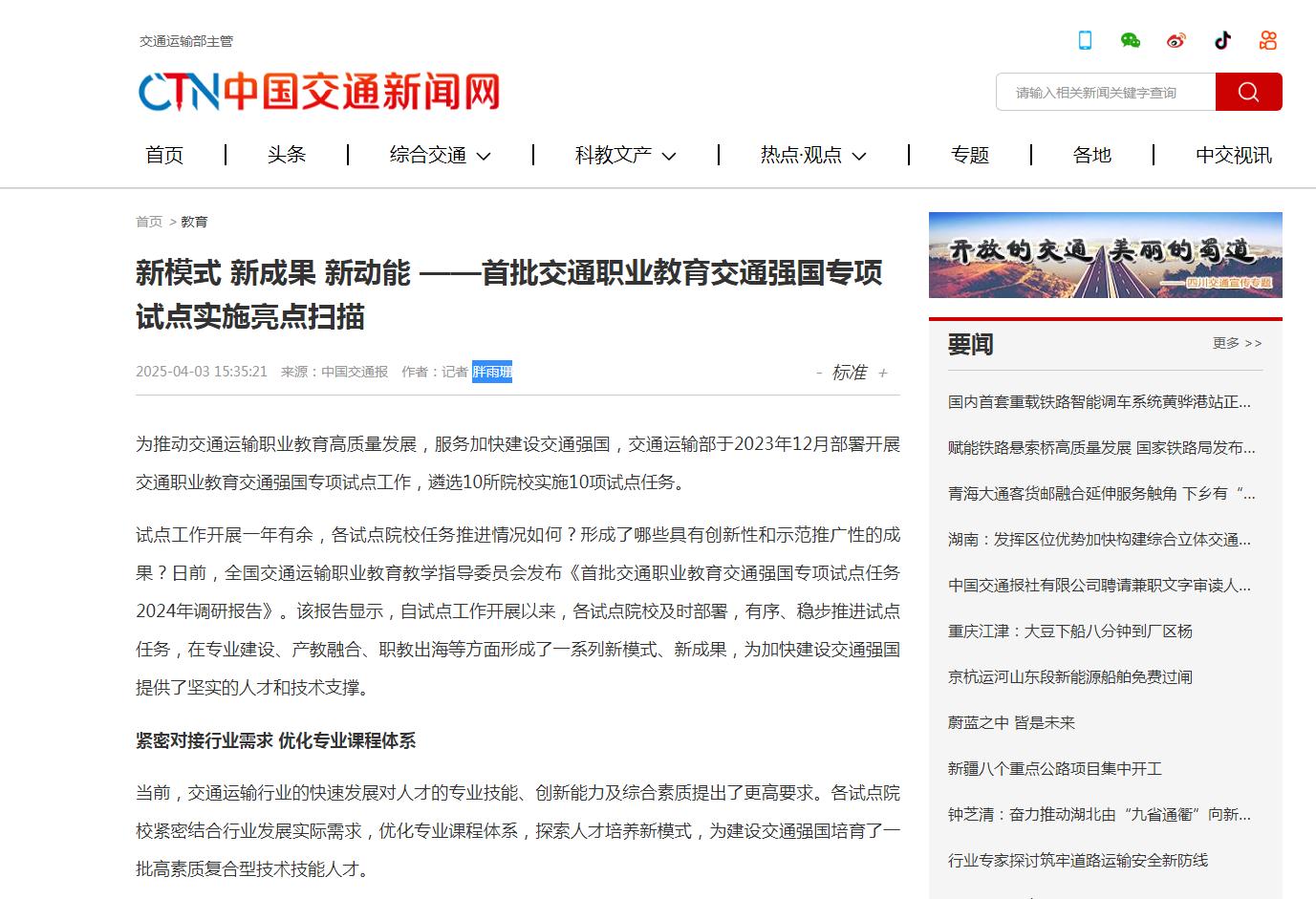Open the 中交视讯 navigation item
The width and height of the screenshot is (1316, 899).
point(1234,155)
